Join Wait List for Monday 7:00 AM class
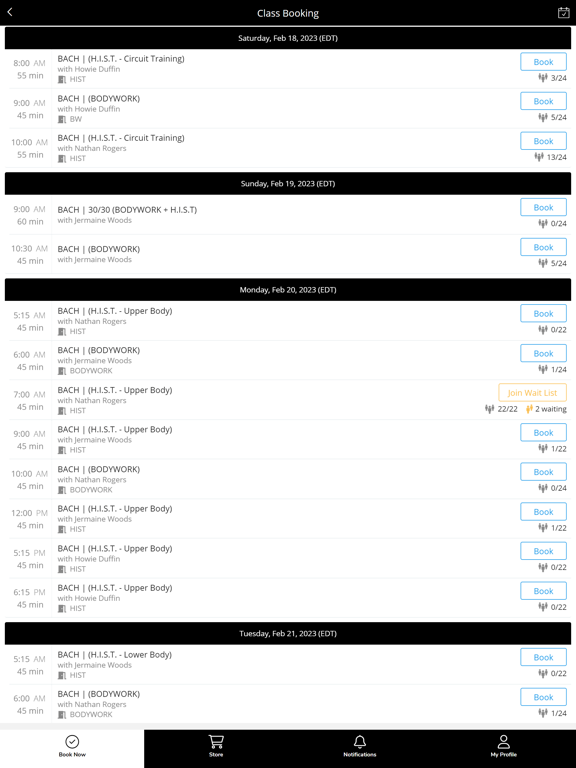Screen dimensions: 576x768 pos(532,393)
